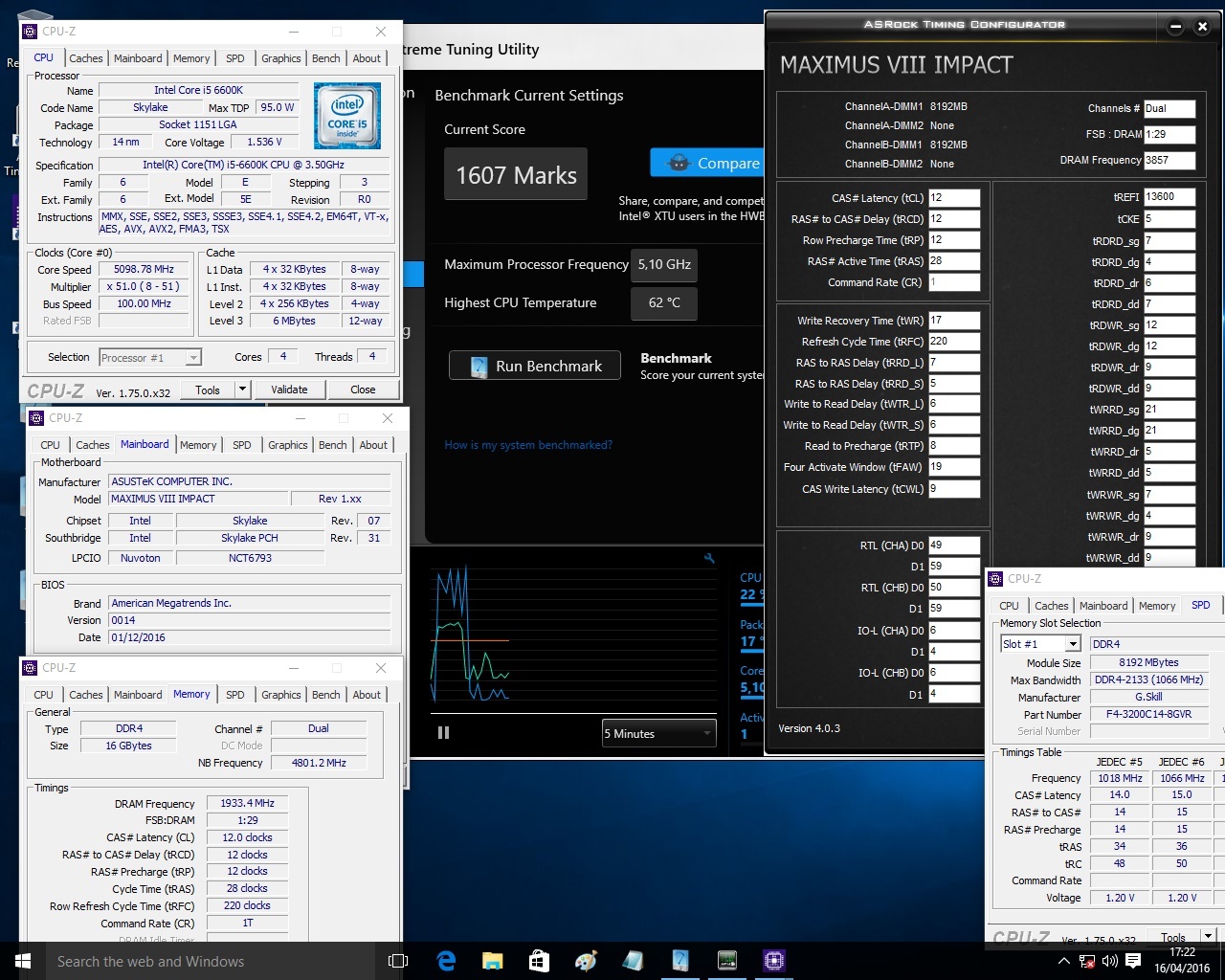Click the CPU-Z icon in the SPD window title bar
This screenshot has height=980, width=1225.
tap(997, 579)
